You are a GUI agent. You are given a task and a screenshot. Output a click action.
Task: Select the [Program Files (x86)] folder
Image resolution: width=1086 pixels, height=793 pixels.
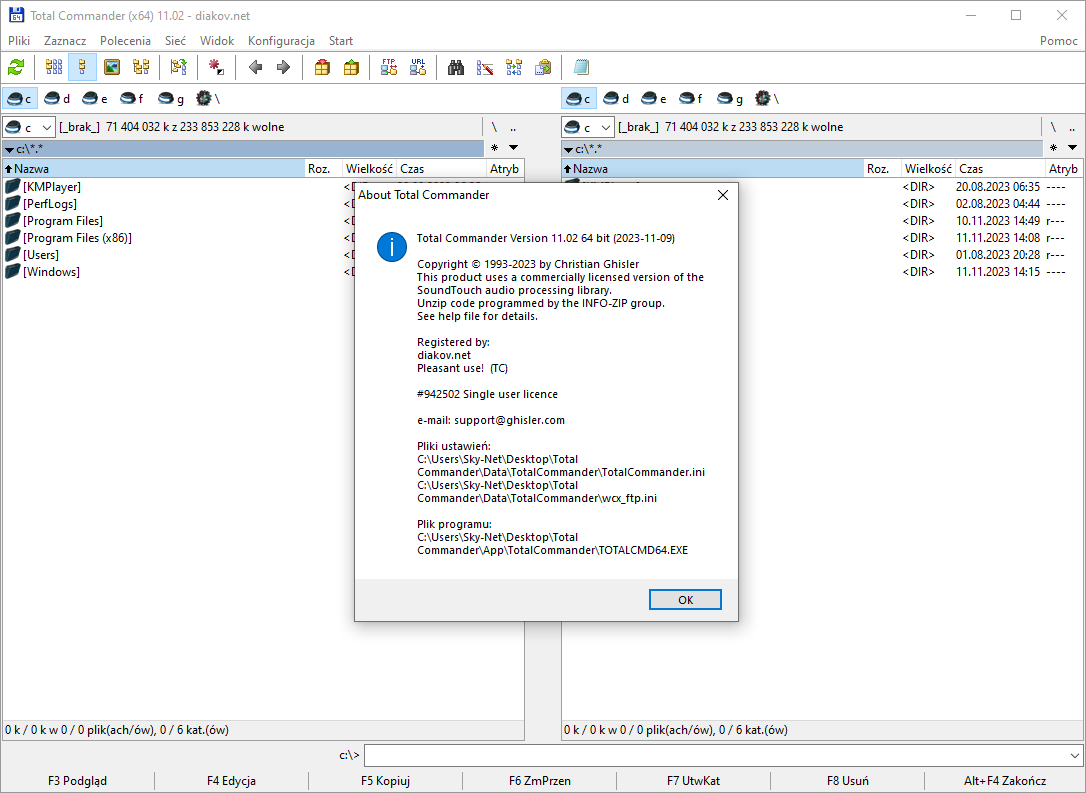tap(77, 238)
